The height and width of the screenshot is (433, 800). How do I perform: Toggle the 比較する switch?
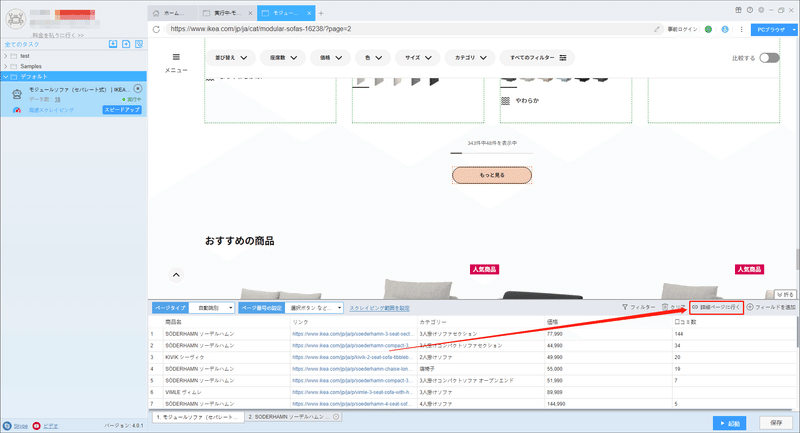[x=769, y=58]
